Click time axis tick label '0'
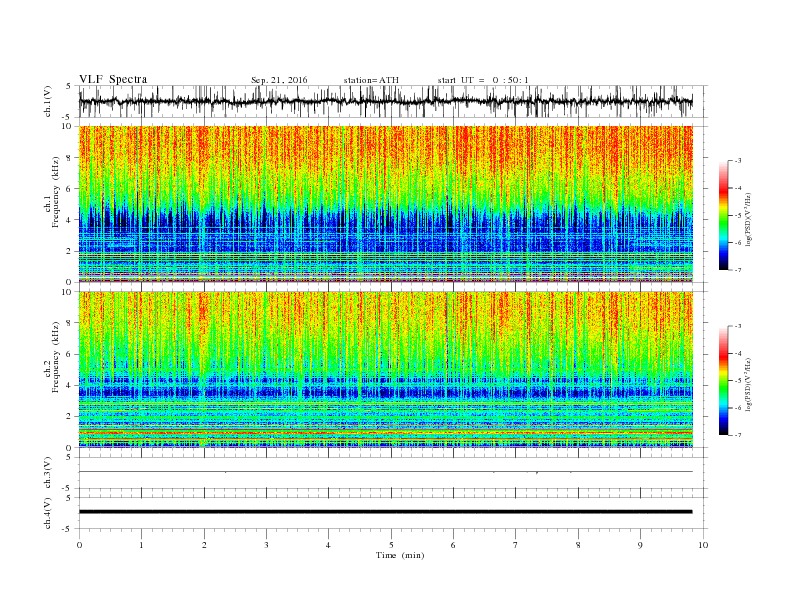This screenshot has height=612, width=792. [79, 545]
